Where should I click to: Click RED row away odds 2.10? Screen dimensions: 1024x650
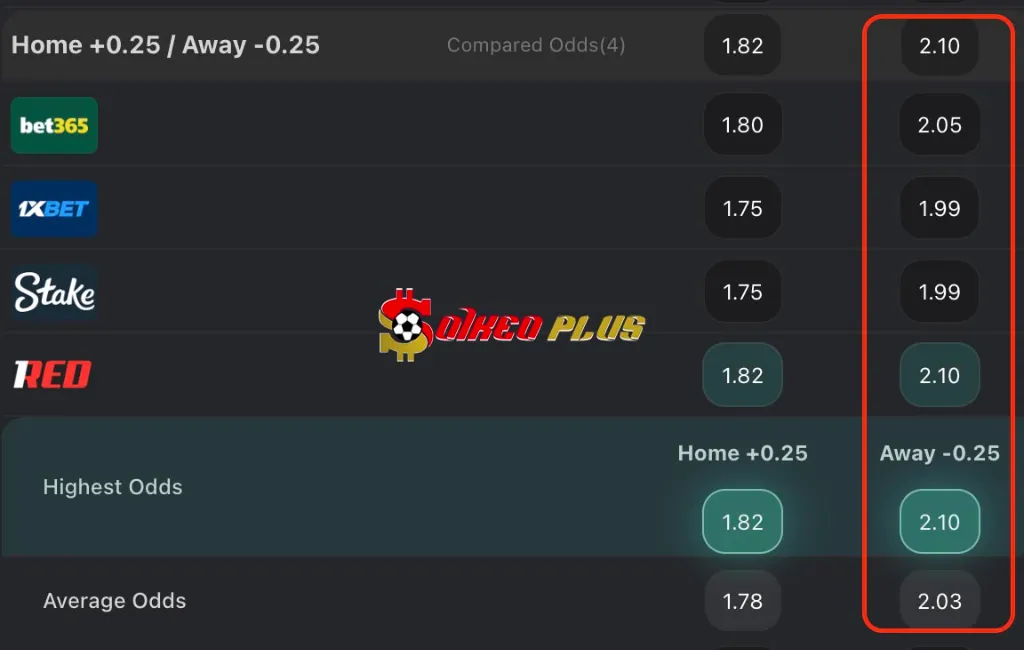939,376
